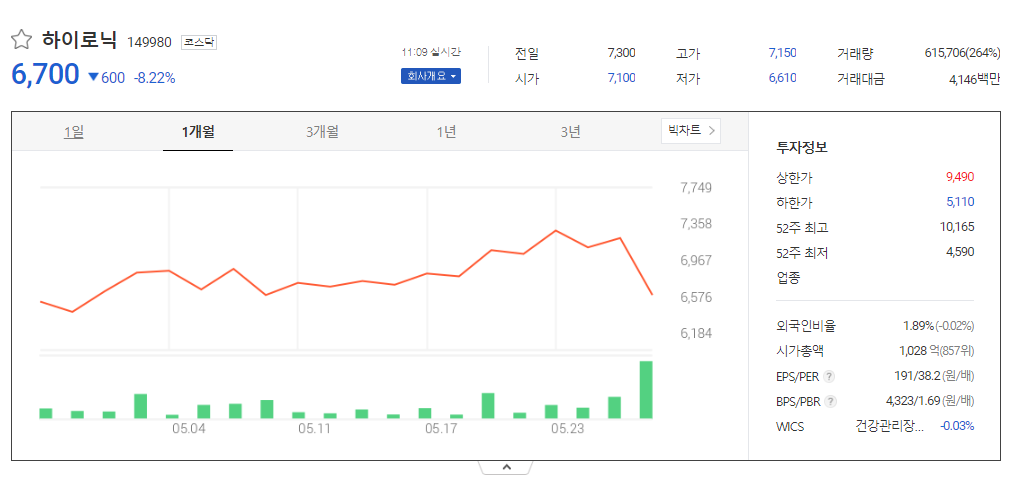Click the 52주 최고 value 10,165
The height and width of the screenshot is (481, 1023).
pos(957,227)
